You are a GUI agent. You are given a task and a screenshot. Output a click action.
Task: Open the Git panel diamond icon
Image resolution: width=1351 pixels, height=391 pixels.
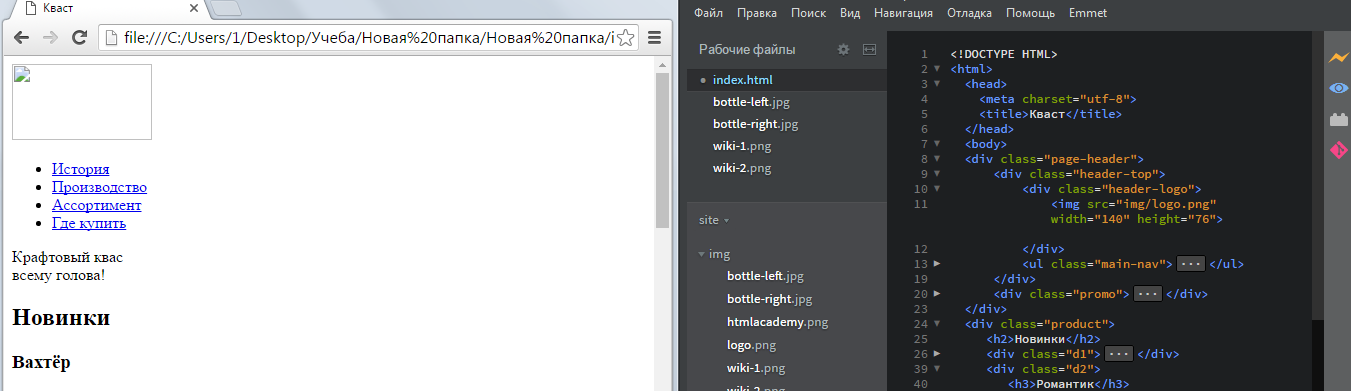(1338, 150)
